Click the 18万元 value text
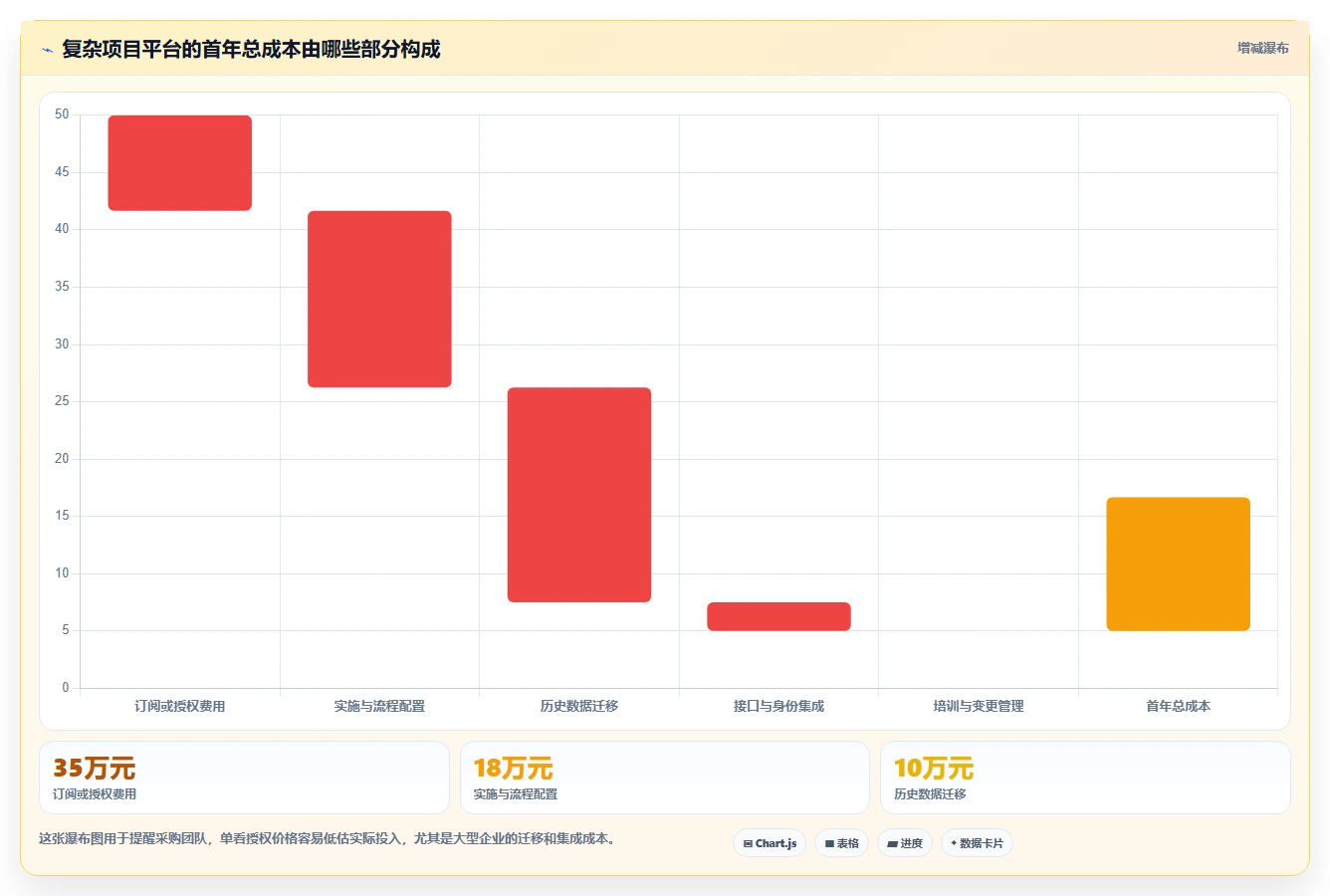 (513, 769)
